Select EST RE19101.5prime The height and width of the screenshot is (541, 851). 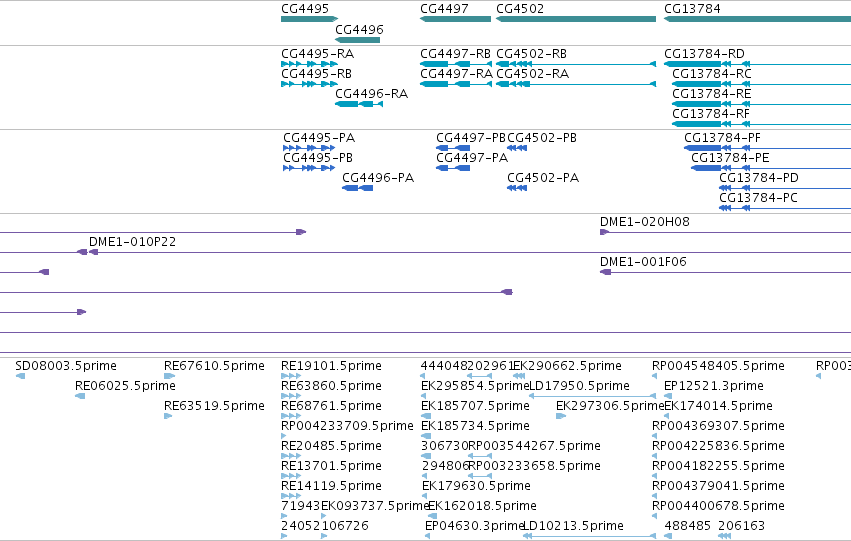(x=331, y=366)
